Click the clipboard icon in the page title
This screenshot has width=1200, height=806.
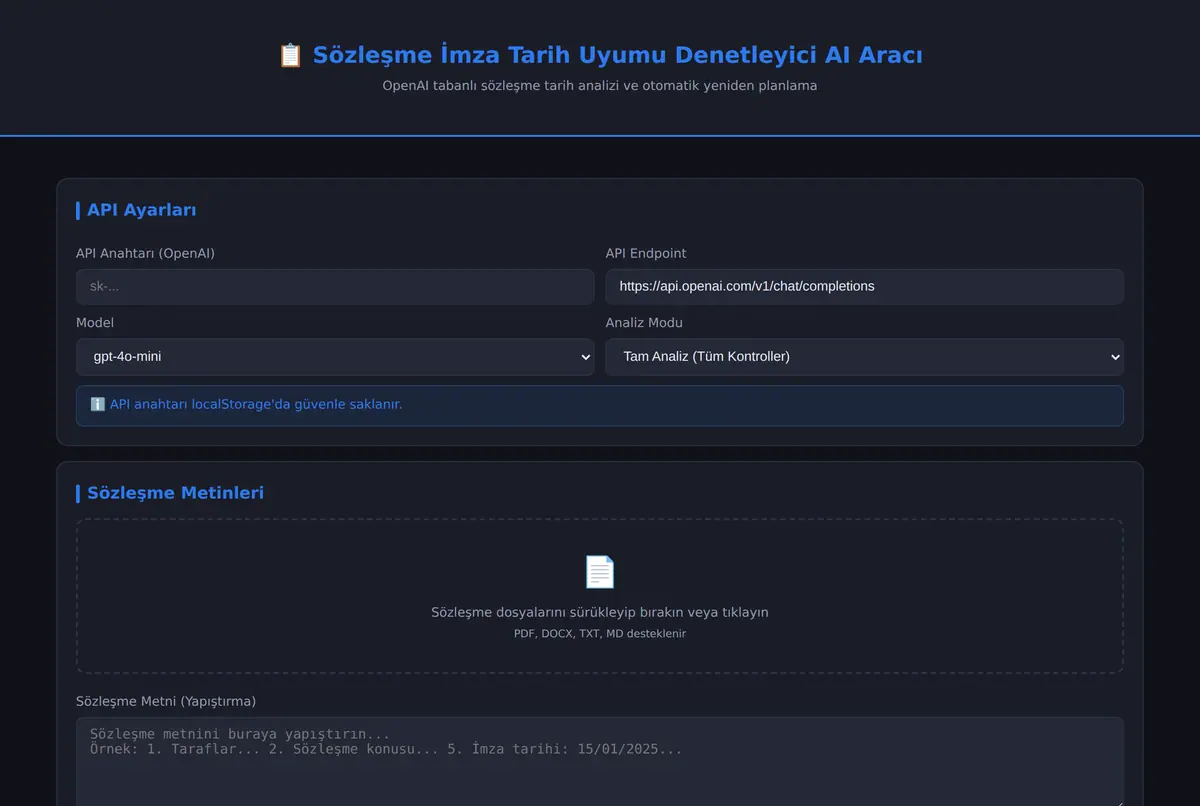(290, 55)
